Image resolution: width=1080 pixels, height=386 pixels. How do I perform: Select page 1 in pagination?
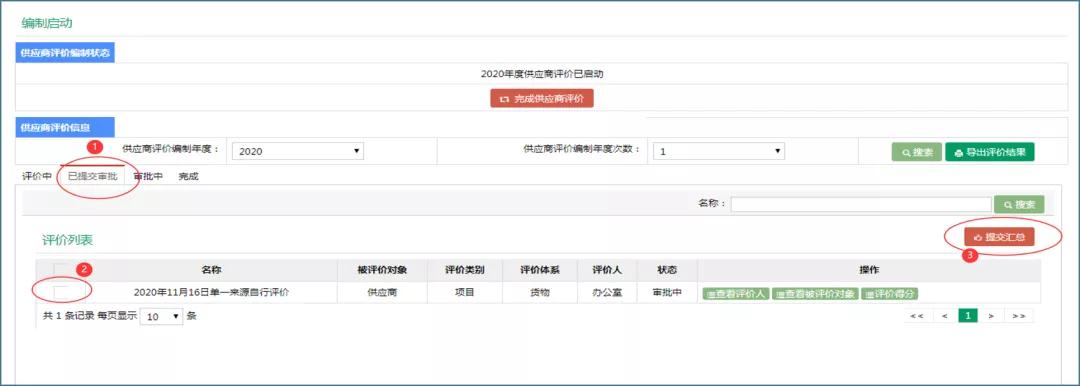coord(968,316)
